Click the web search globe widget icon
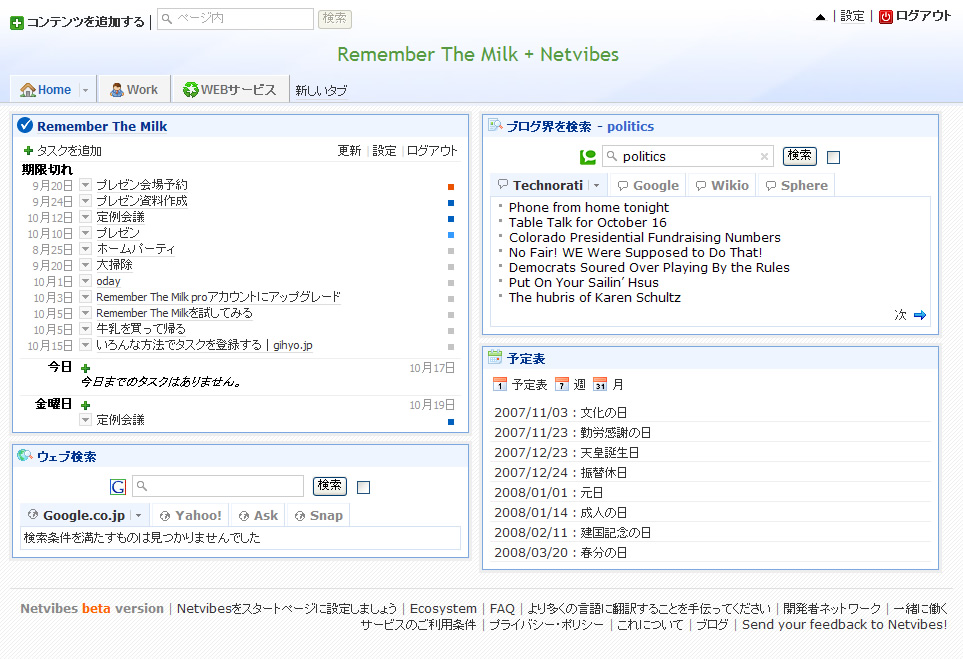This screenshot has height=659, width=963. click(25, 455)
